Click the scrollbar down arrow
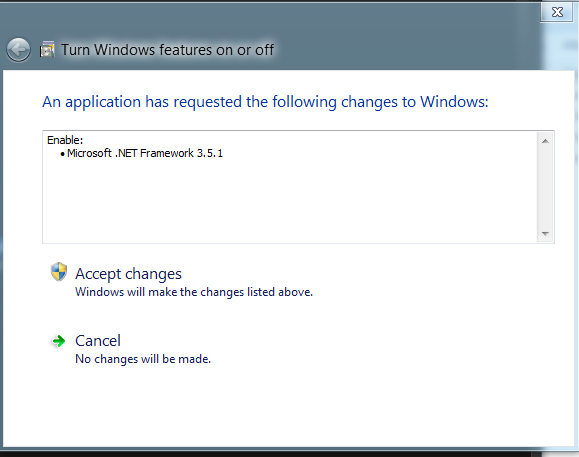The width and height of the screenshot is (579, 457). point(545,233)
